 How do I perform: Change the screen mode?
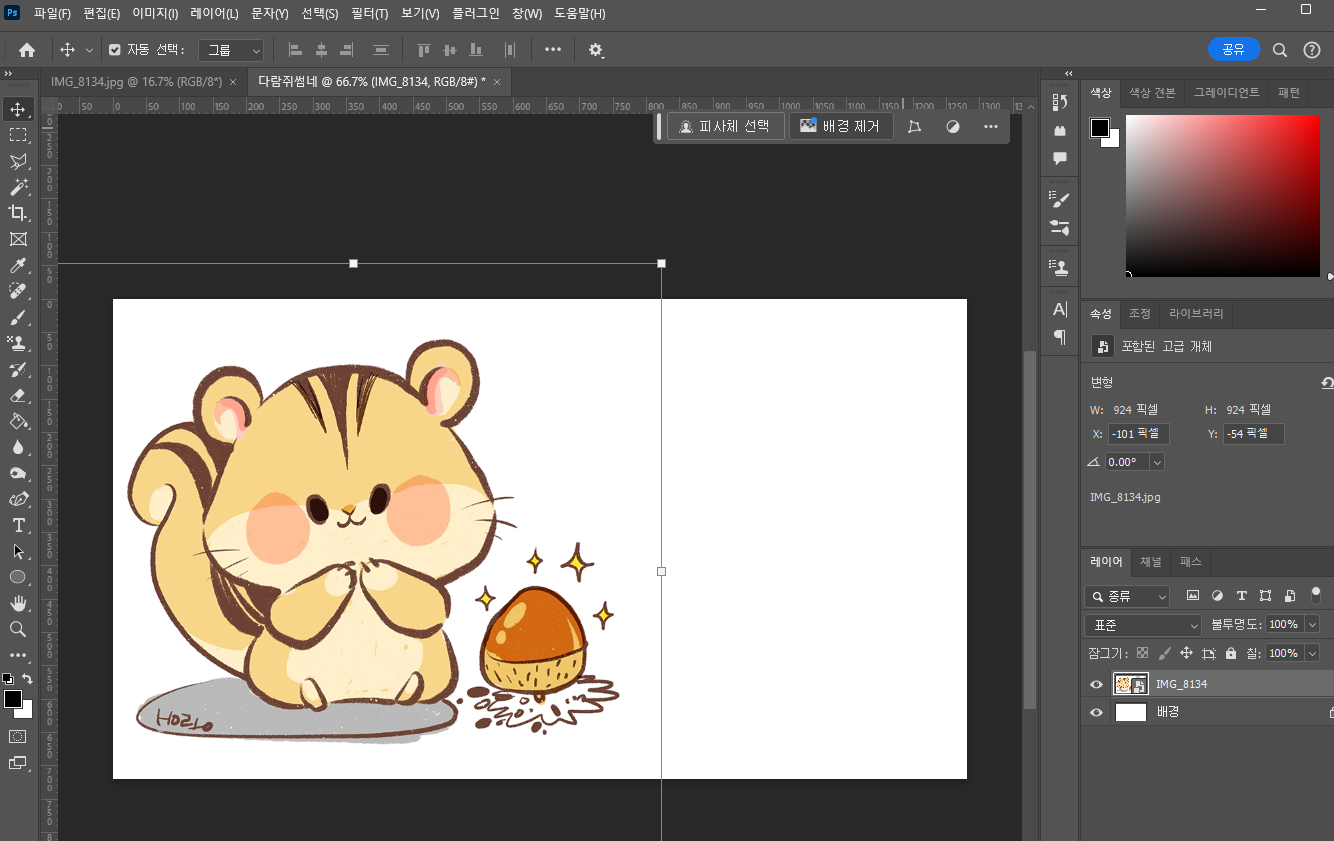(x=18, y=762)
